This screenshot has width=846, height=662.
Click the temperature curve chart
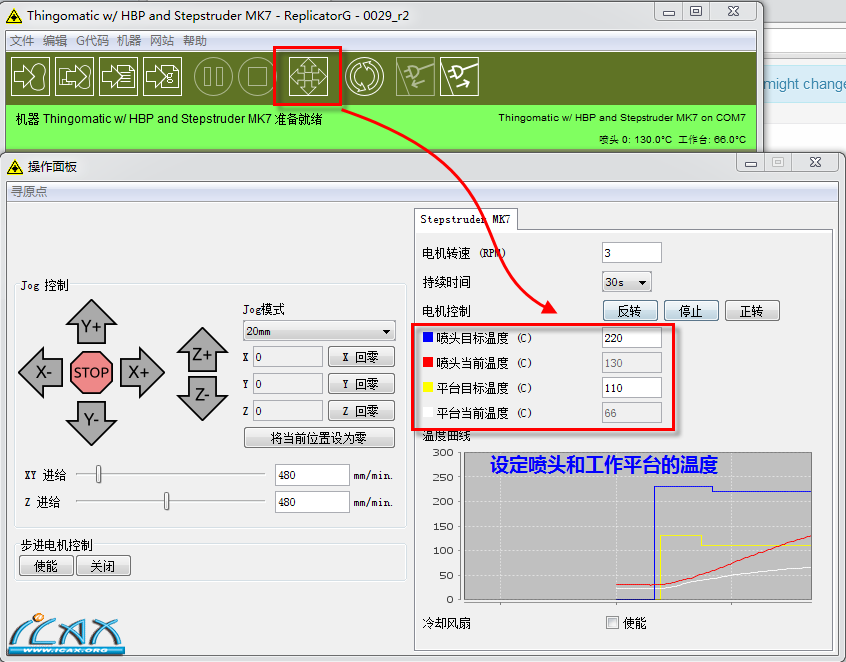coord(637,526)
